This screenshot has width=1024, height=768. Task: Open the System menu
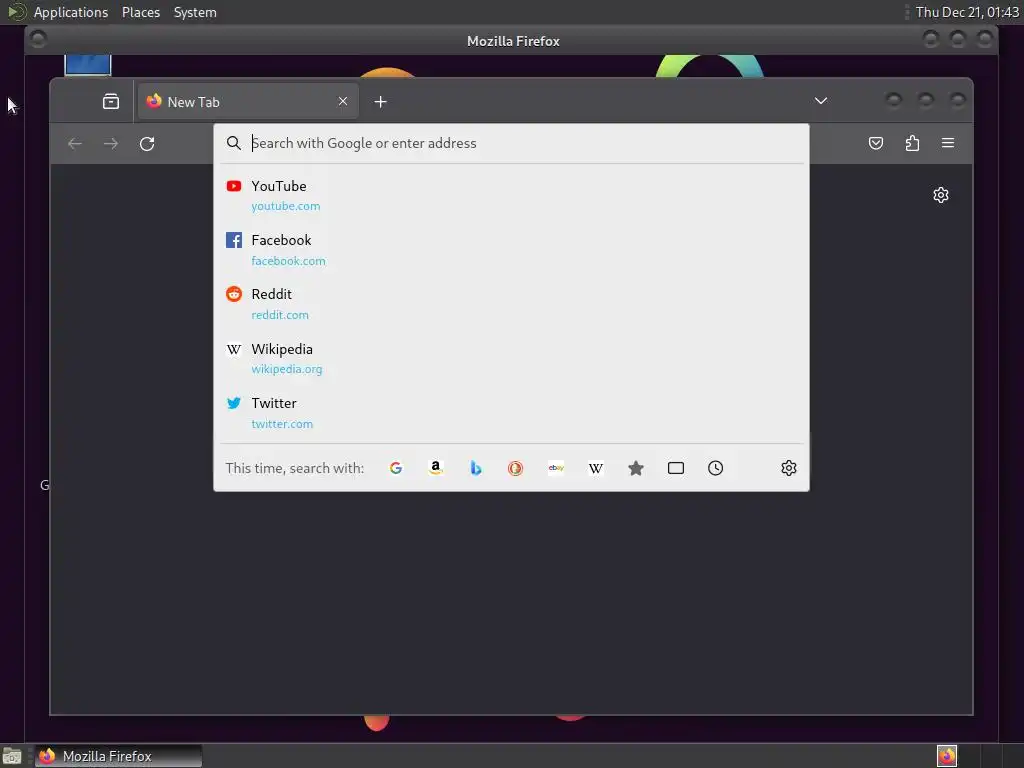tap(195, 12)
